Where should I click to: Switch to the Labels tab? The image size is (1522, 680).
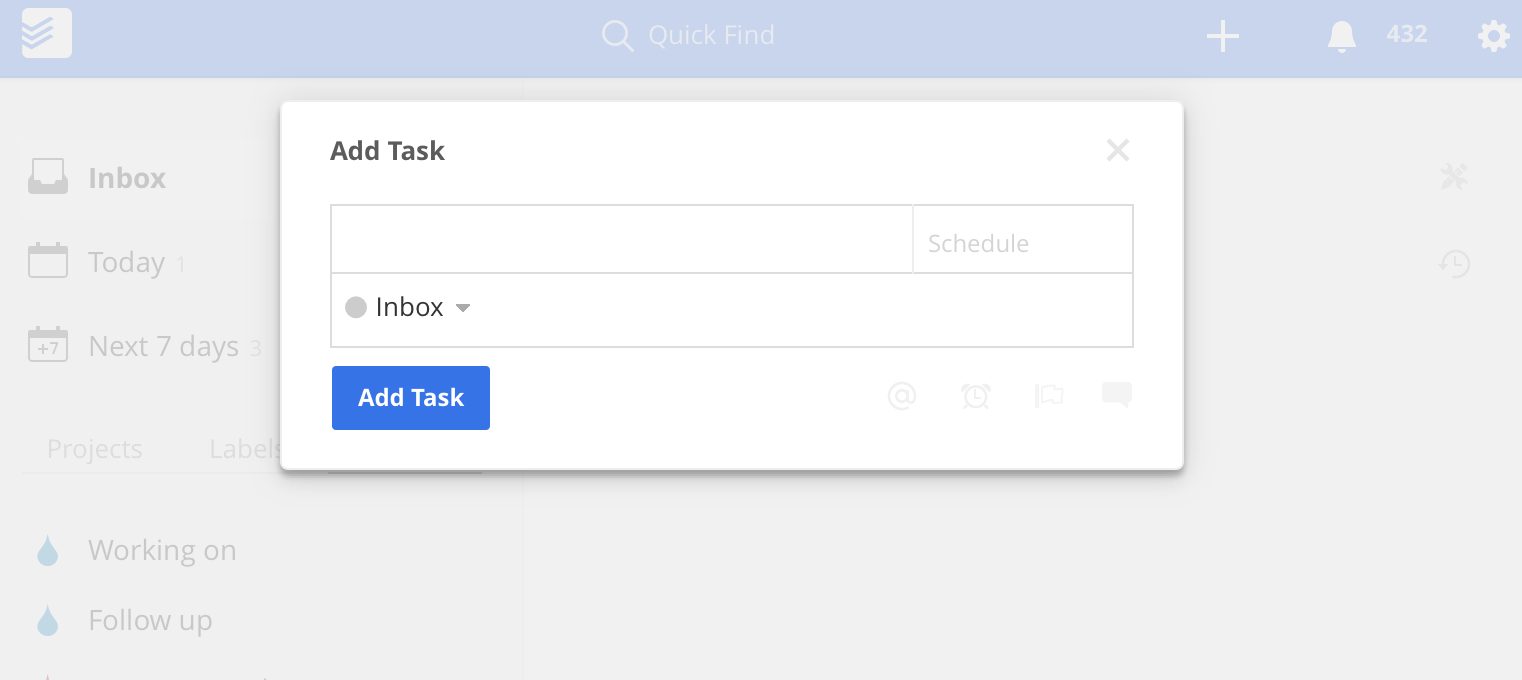[245, 449]
